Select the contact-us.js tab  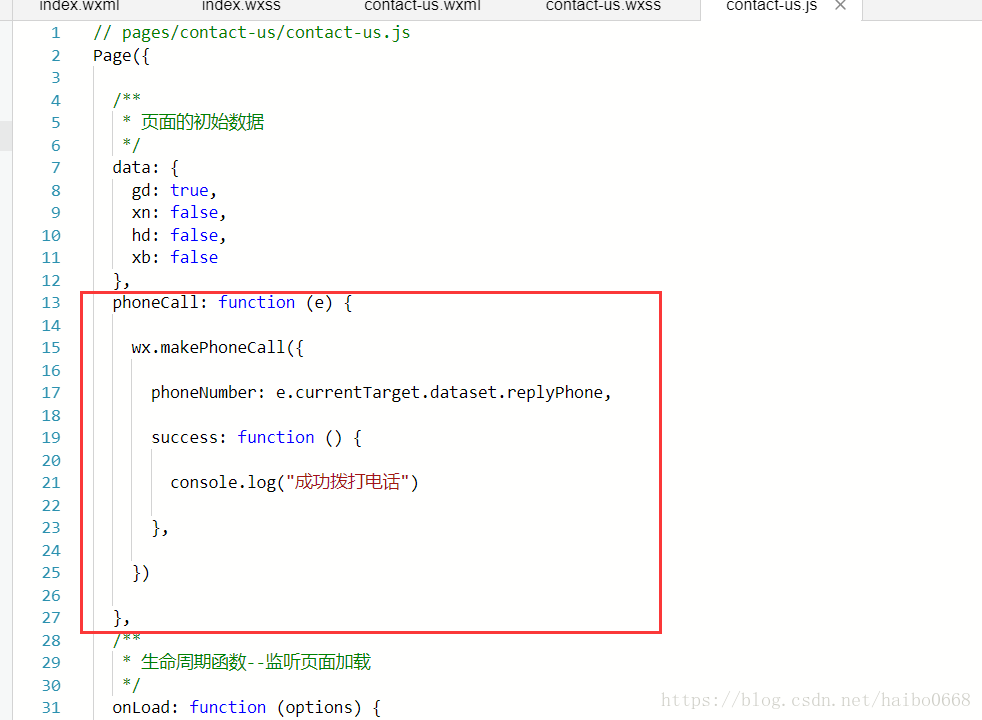pyautogui.click(x=772, y=6)
